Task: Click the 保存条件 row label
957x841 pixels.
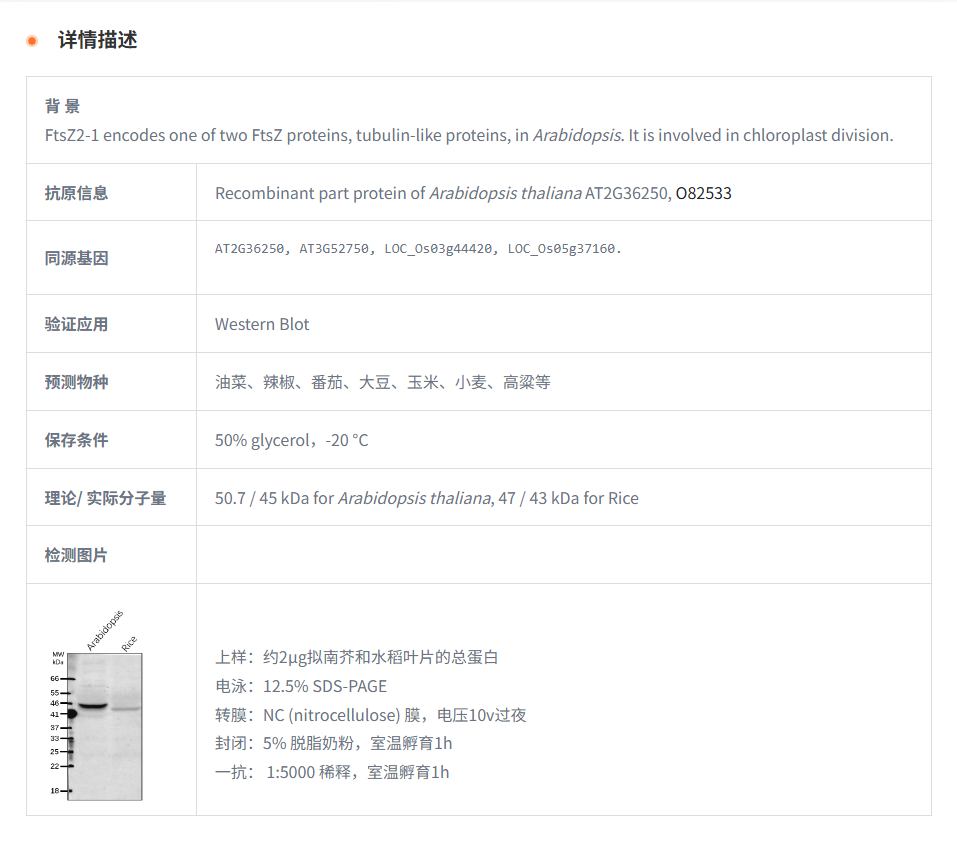Action: pyautogui.click(x=76, y=440)
